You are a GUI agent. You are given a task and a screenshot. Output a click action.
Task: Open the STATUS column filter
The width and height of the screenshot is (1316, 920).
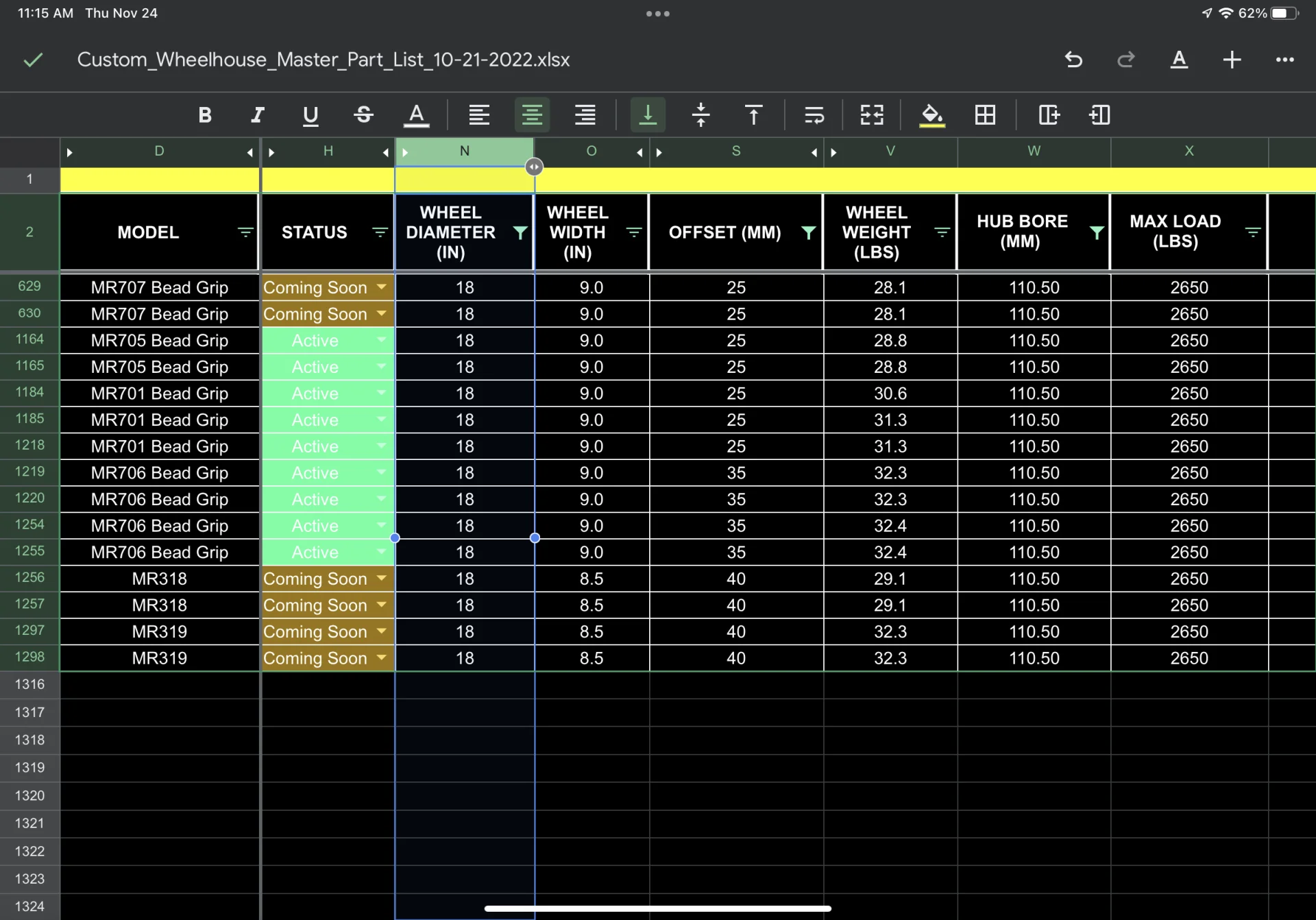(x=380, y=232)
